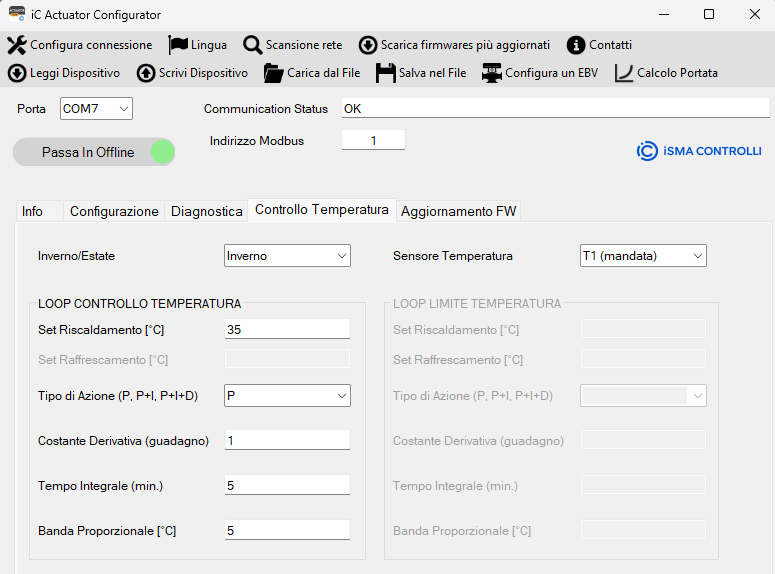Viewport: 775px width, 574px height.
Task: Click the Leggi Dispositivo down-arrow icon
Action: point(17,73)
